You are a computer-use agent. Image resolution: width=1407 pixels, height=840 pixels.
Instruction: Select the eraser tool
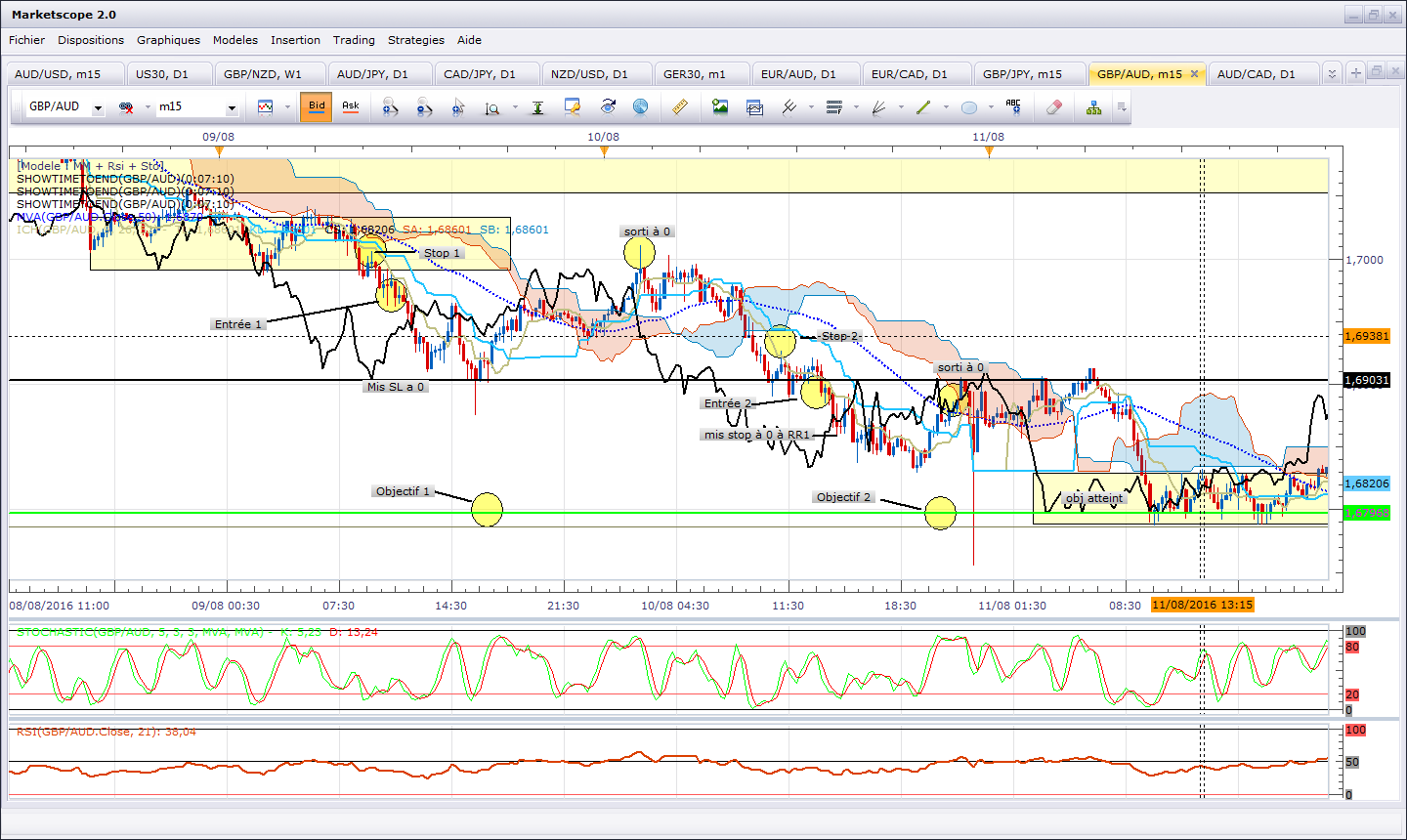[x=1053, y=106]
